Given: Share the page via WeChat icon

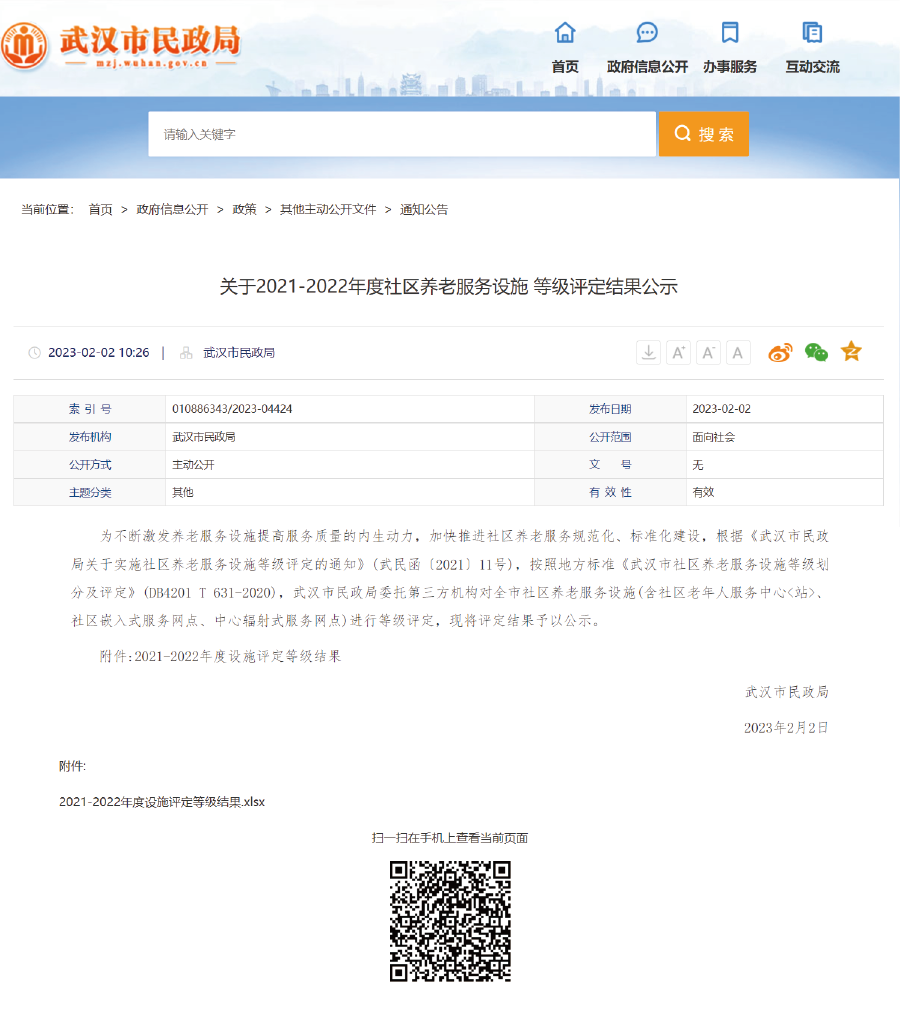Looking at the screenshot, I should point(816,352).
